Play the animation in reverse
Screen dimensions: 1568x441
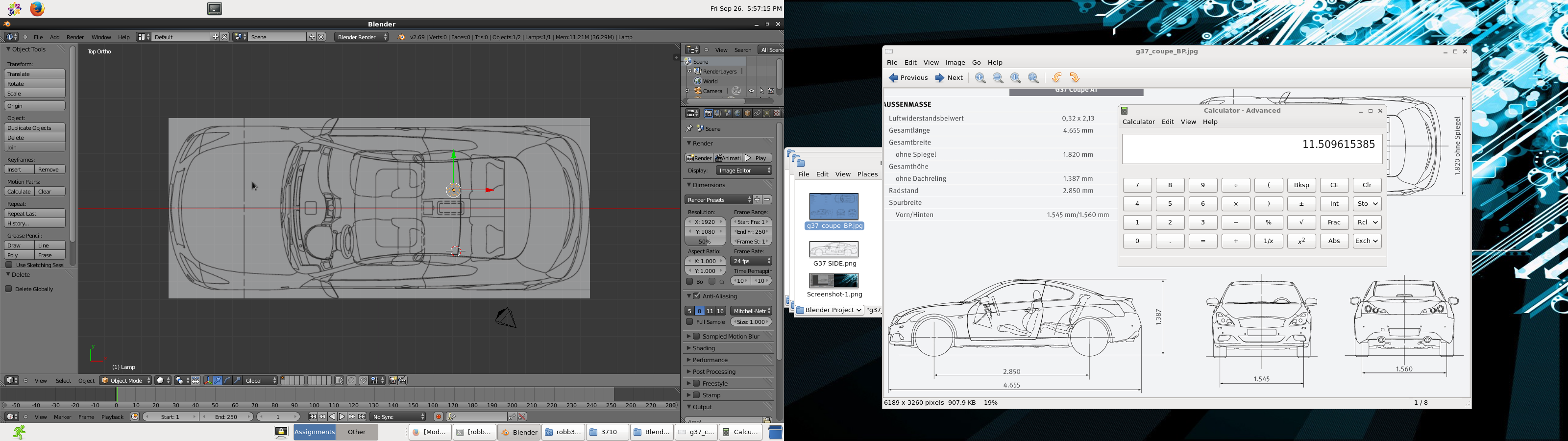[x=332, y=417]
